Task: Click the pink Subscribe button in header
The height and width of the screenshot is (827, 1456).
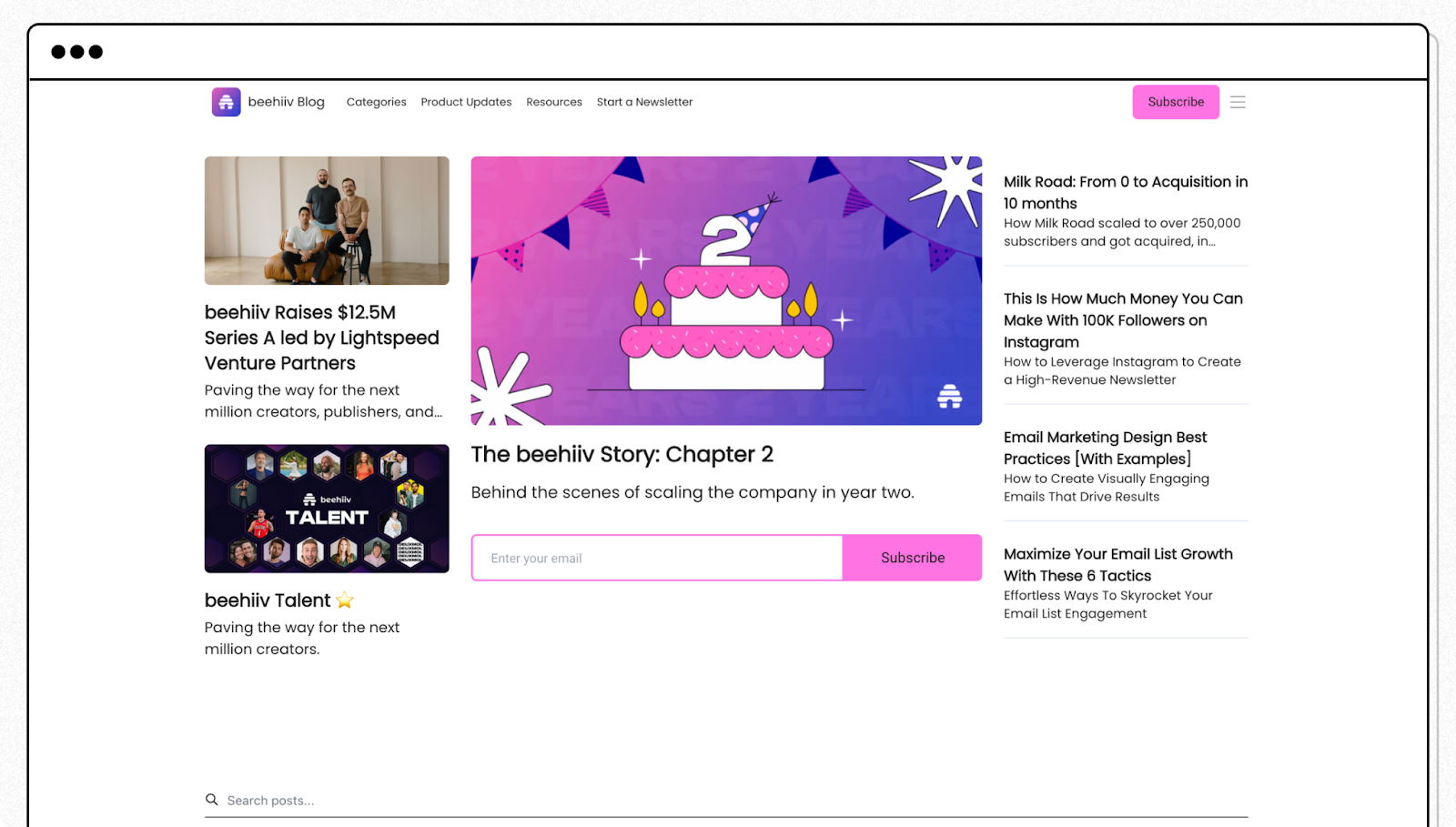Action: (1176, 102)
